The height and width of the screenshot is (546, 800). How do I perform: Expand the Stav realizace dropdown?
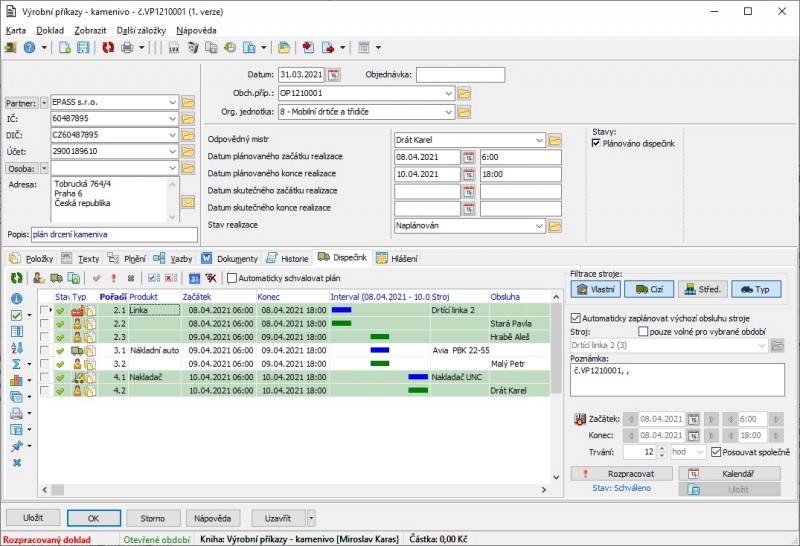pos(539,226)
